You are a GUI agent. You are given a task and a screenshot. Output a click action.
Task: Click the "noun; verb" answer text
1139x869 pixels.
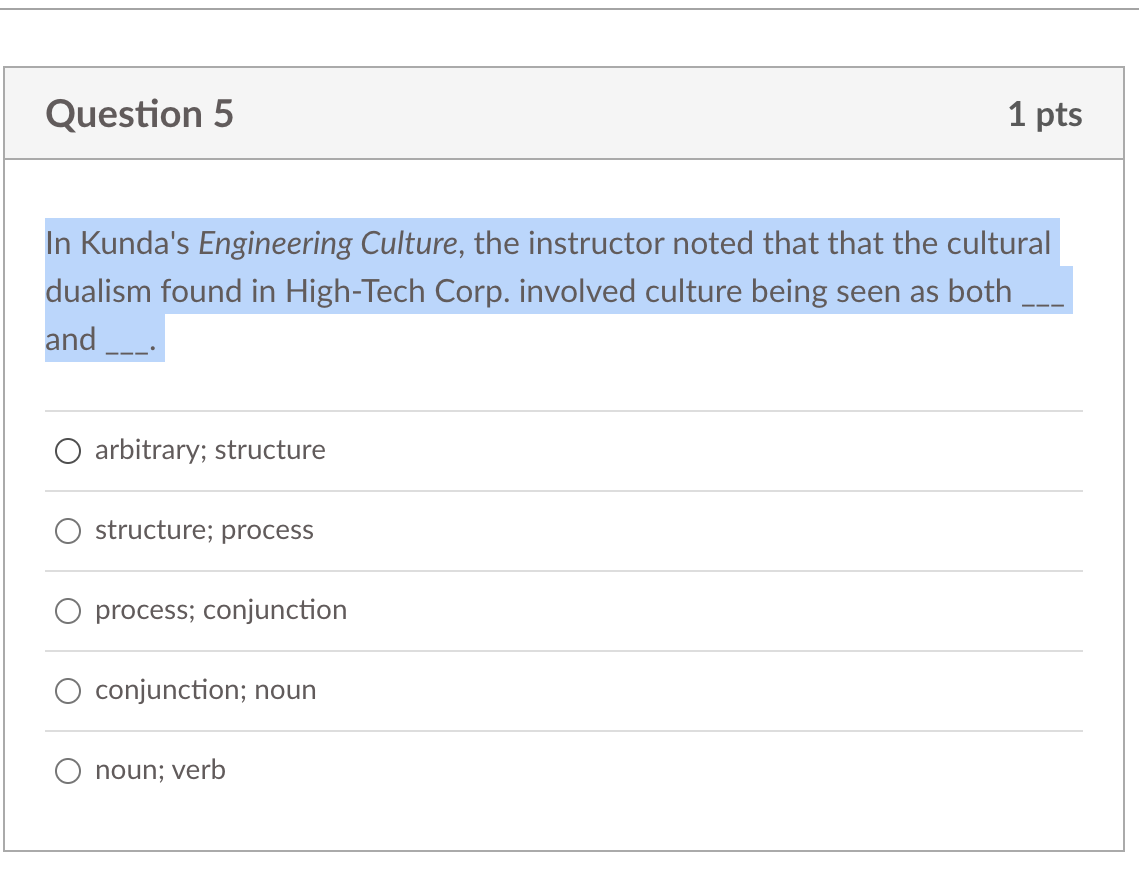[160, 770]
